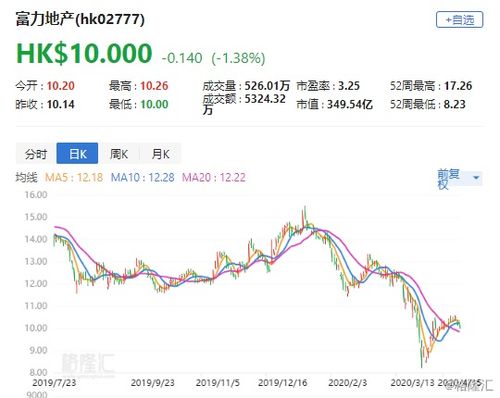Click the (-1.38%) percent change

click(x=238, y=58)
